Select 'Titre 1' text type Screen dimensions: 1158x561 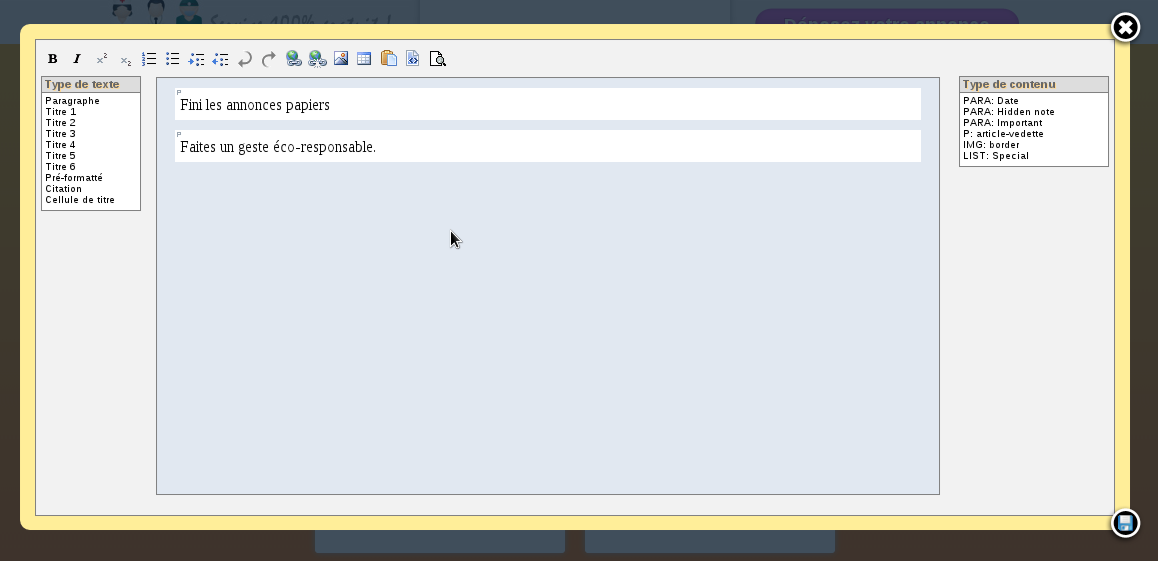coord(61,112)
